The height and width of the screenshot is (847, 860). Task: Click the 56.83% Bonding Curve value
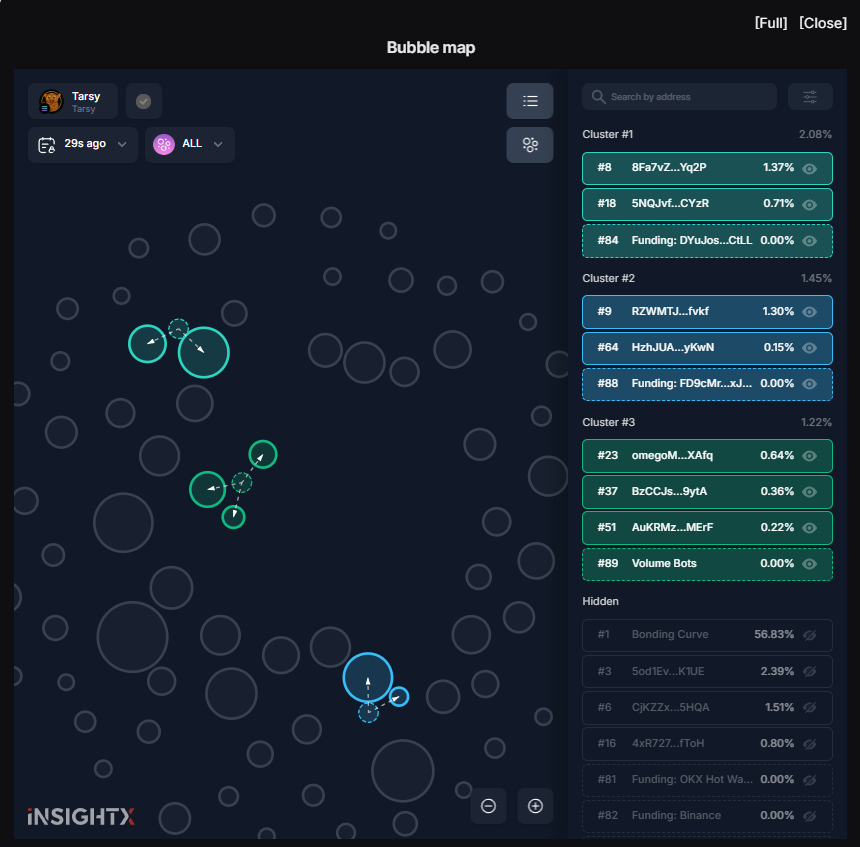click(774, 634)
